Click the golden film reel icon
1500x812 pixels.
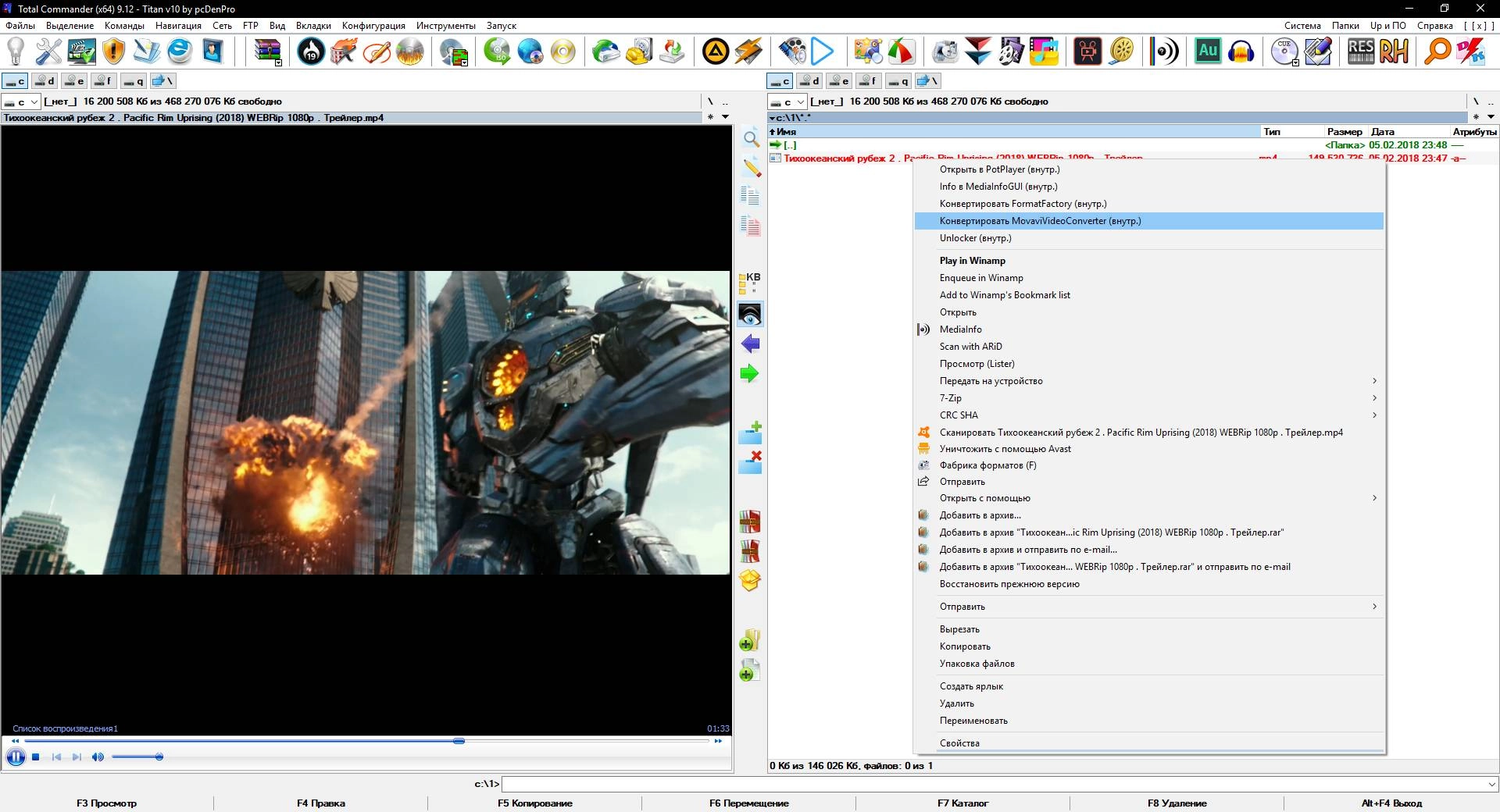click(1121, 52)
